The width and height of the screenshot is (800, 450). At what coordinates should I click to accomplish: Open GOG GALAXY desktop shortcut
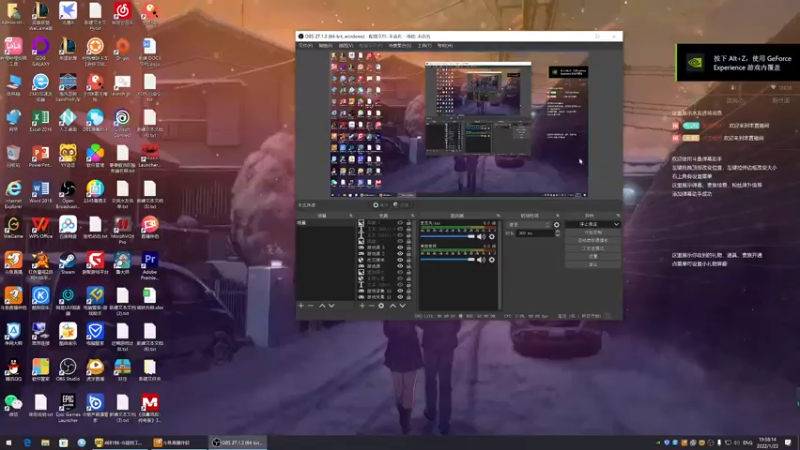pos(40,52)
